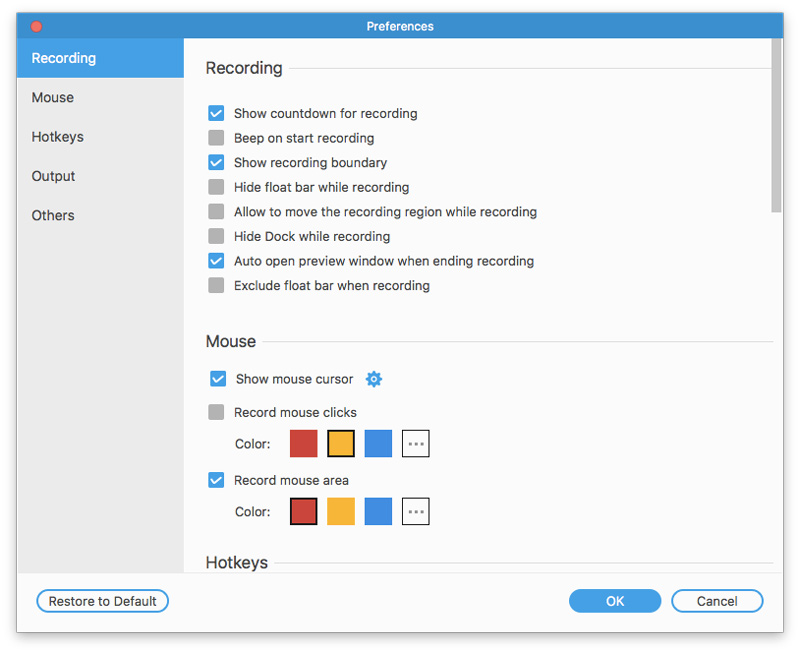Viewport: 800px width, 653px height.
Task: Open more colors for mouse area
Action: point(416,512)
